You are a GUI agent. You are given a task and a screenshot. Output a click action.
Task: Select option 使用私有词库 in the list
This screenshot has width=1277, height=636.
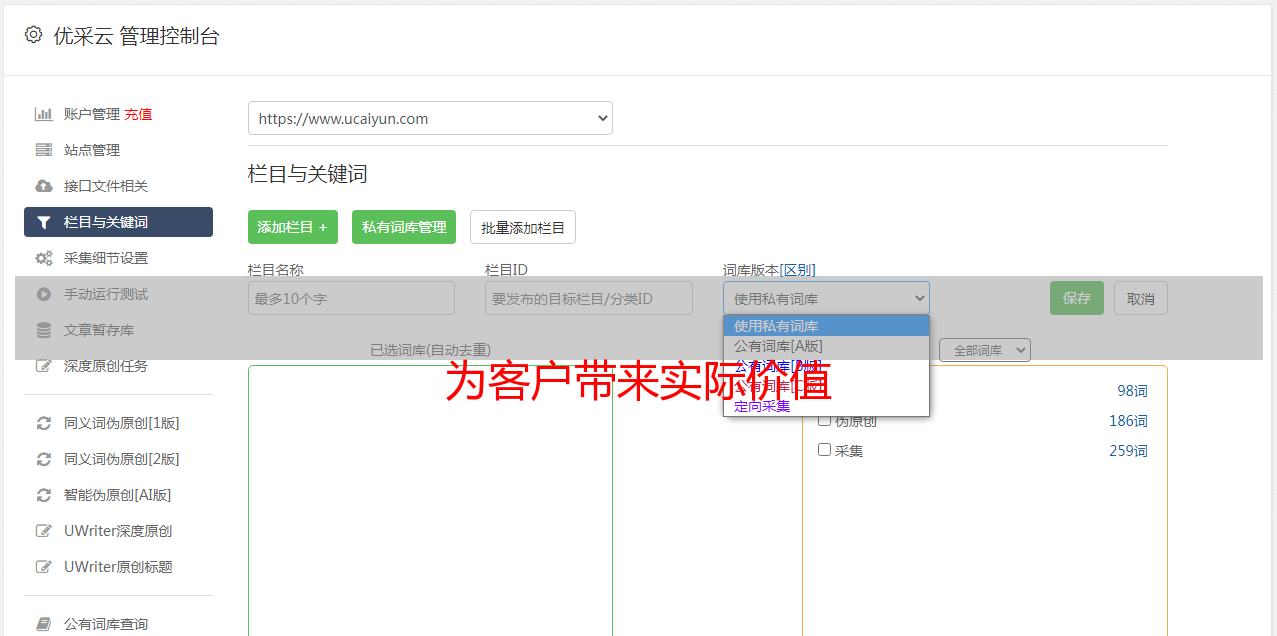pos(826,326)
